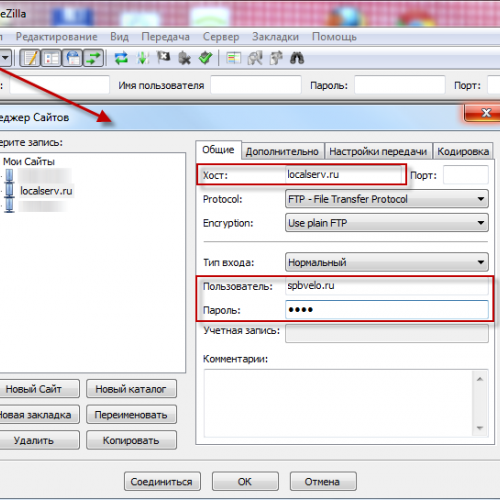The width and height of the screenshot is (500, 500).
Task: Click the Соединиться button
Action: pyautogui.click(x=162, y=481)
